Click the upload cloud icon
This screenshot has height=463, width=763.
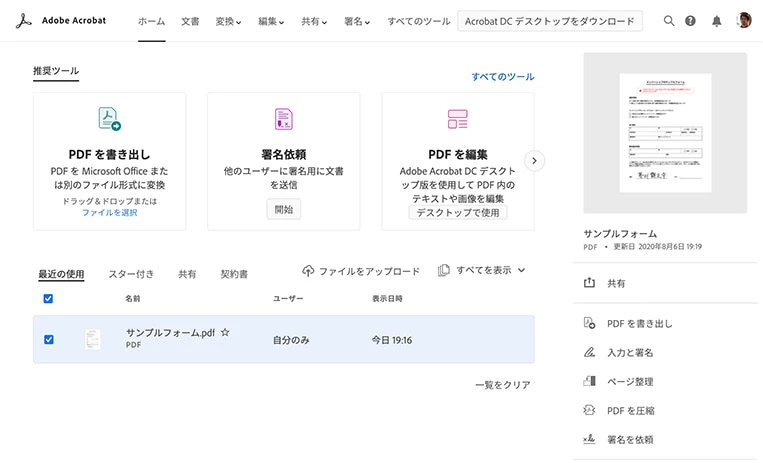click(308, 271)
